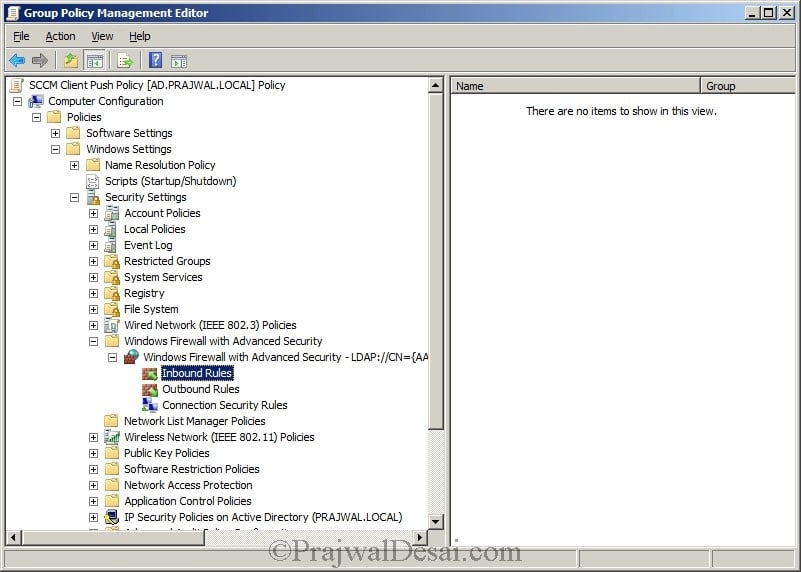Image resolution: width=801 pixels, height=572 pixels.
Task: Click the Forward arrow toolbar icon
Action: click(39, 61)
